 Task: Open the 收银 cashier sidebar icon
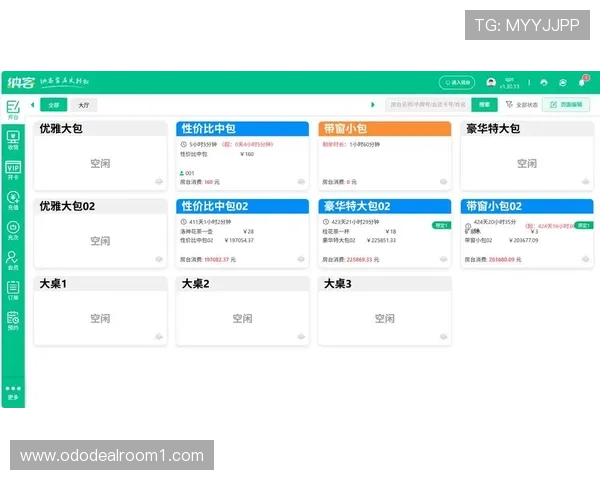tap(13, 140)
